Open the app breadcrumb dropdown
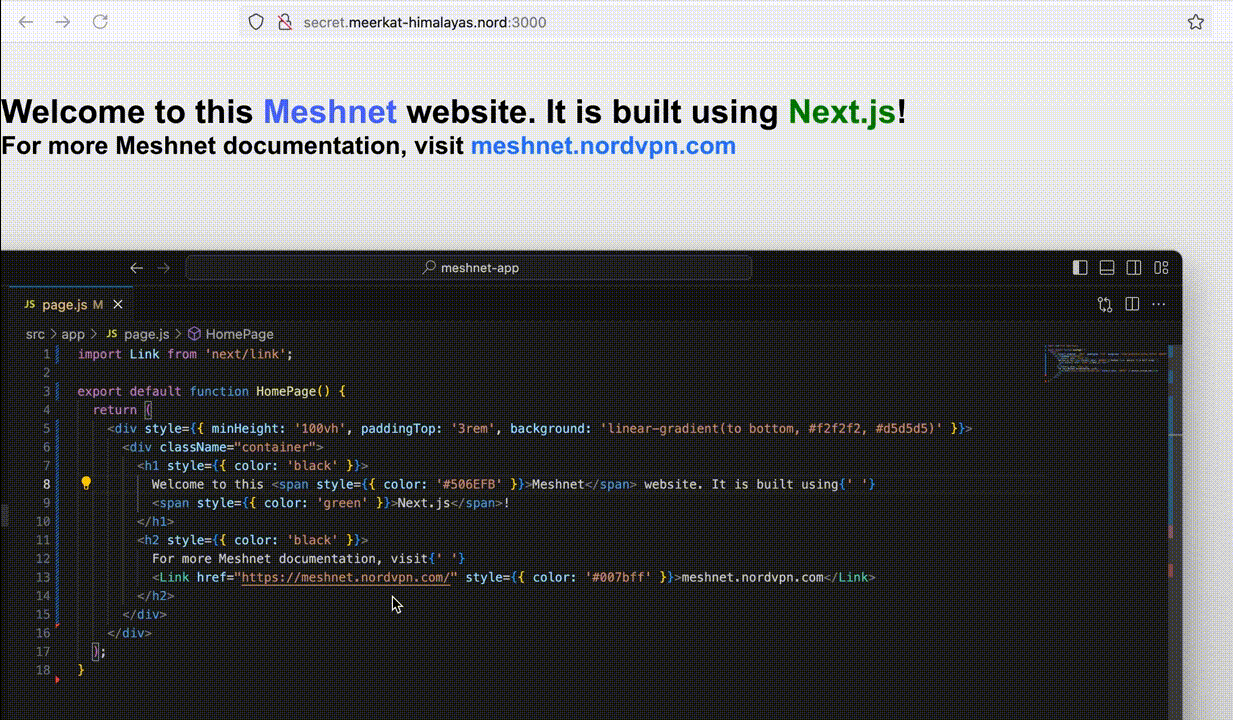This screenshot has height=720, width=1233. point(72,334)
